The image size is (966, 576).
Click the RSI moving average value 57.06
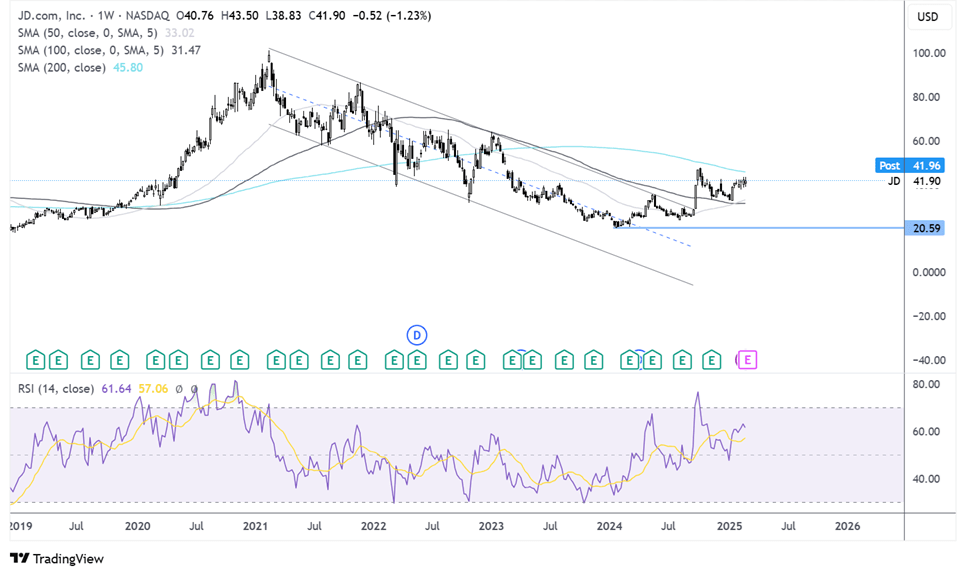pyautogui.click(x=153, y=389)
